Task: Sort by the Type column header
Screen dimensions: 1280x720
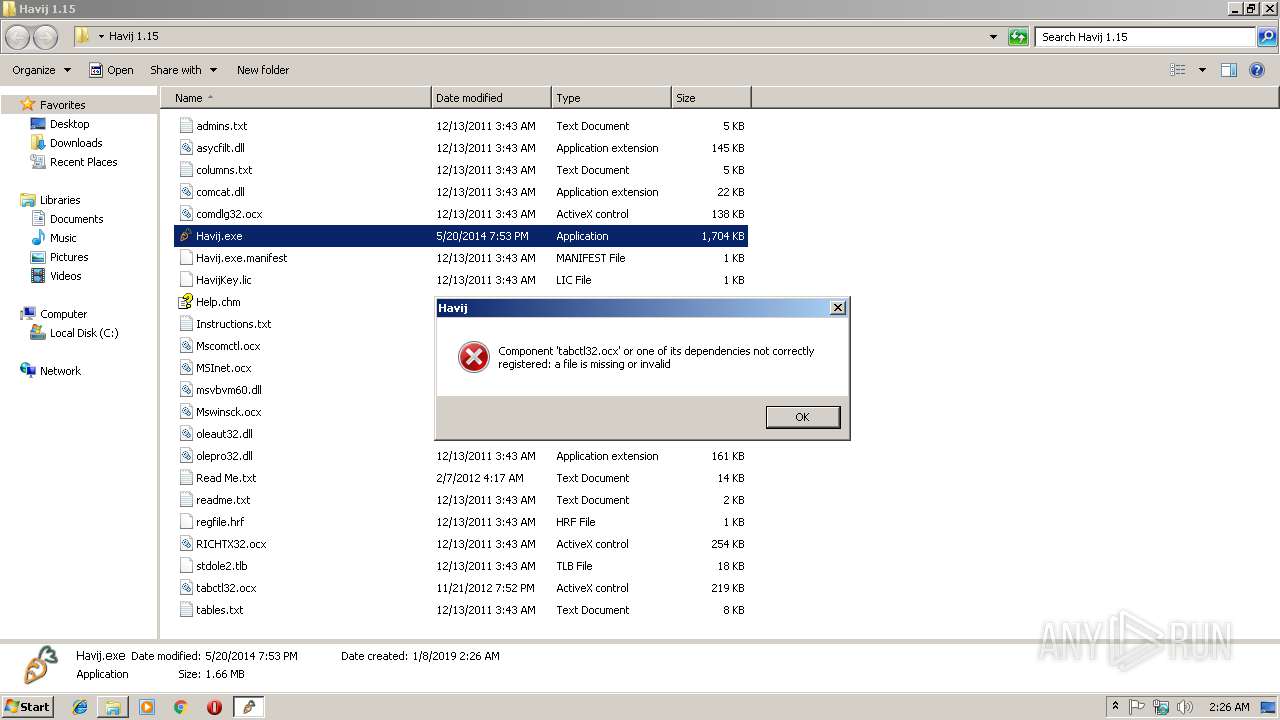Action: 611,98
